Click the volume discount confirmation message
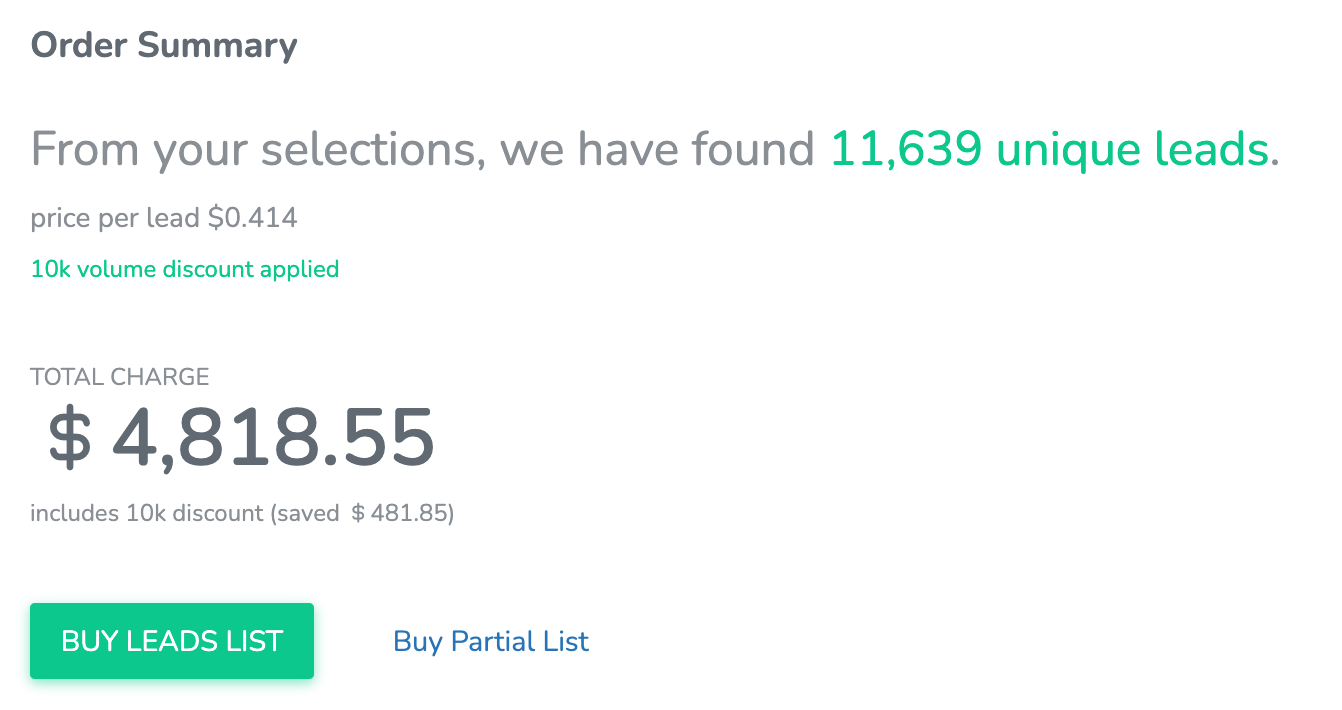The image size is (1342, 710). pos(184,269)
